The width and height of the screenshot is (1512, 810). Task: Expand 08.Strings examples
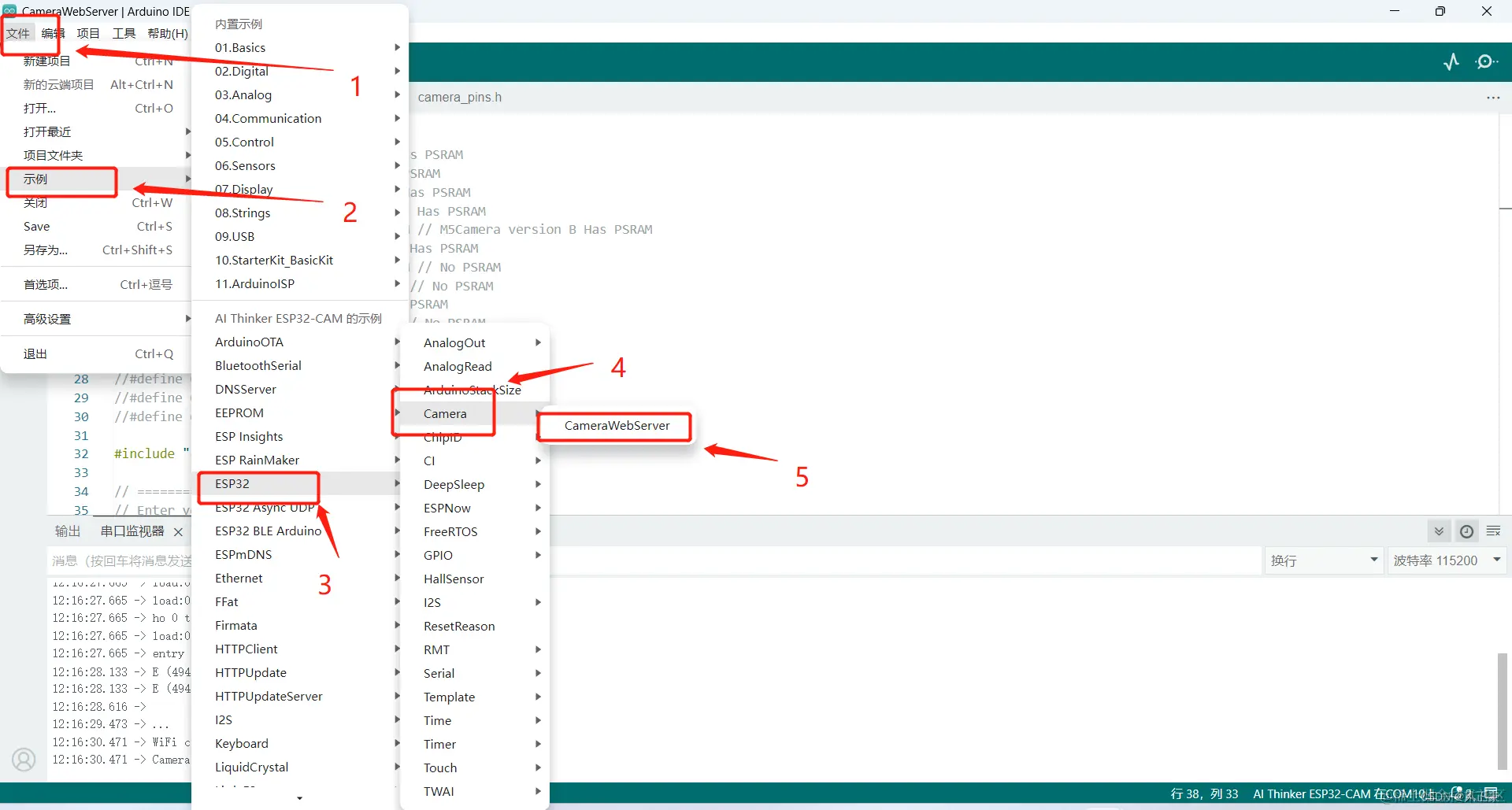(300, 213)
